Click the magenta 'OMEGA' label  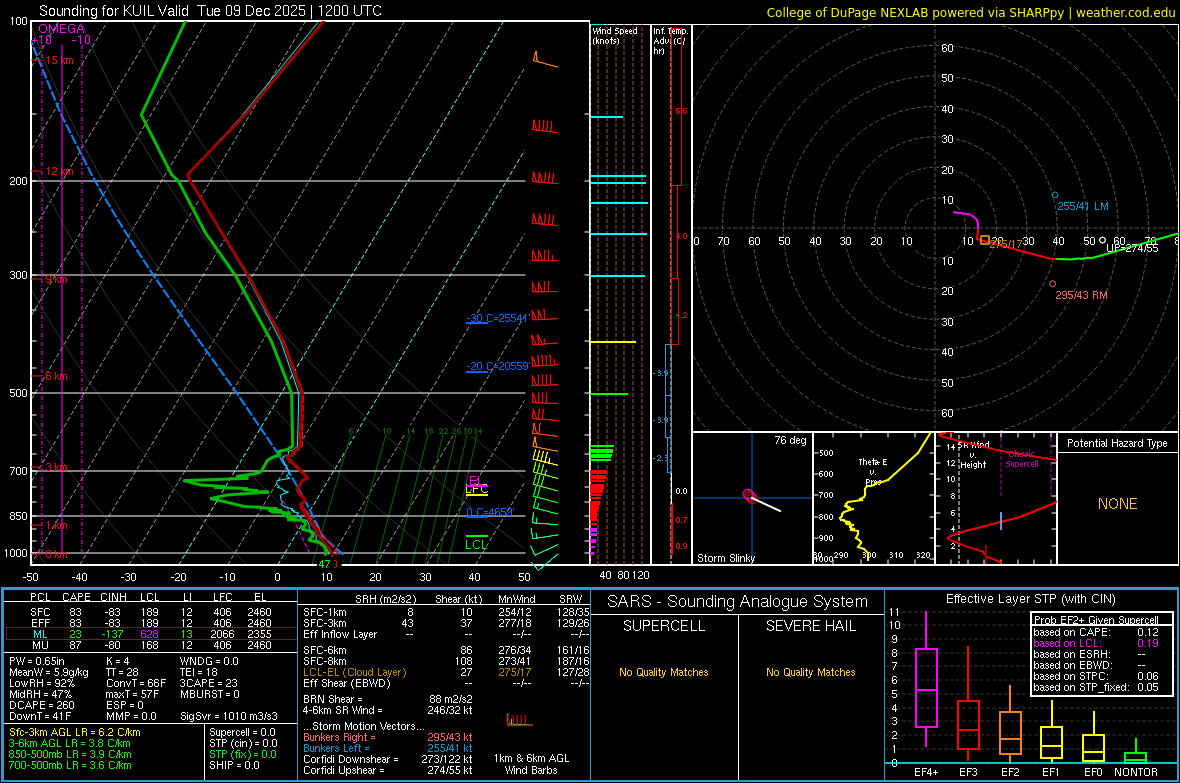(62, 29)
